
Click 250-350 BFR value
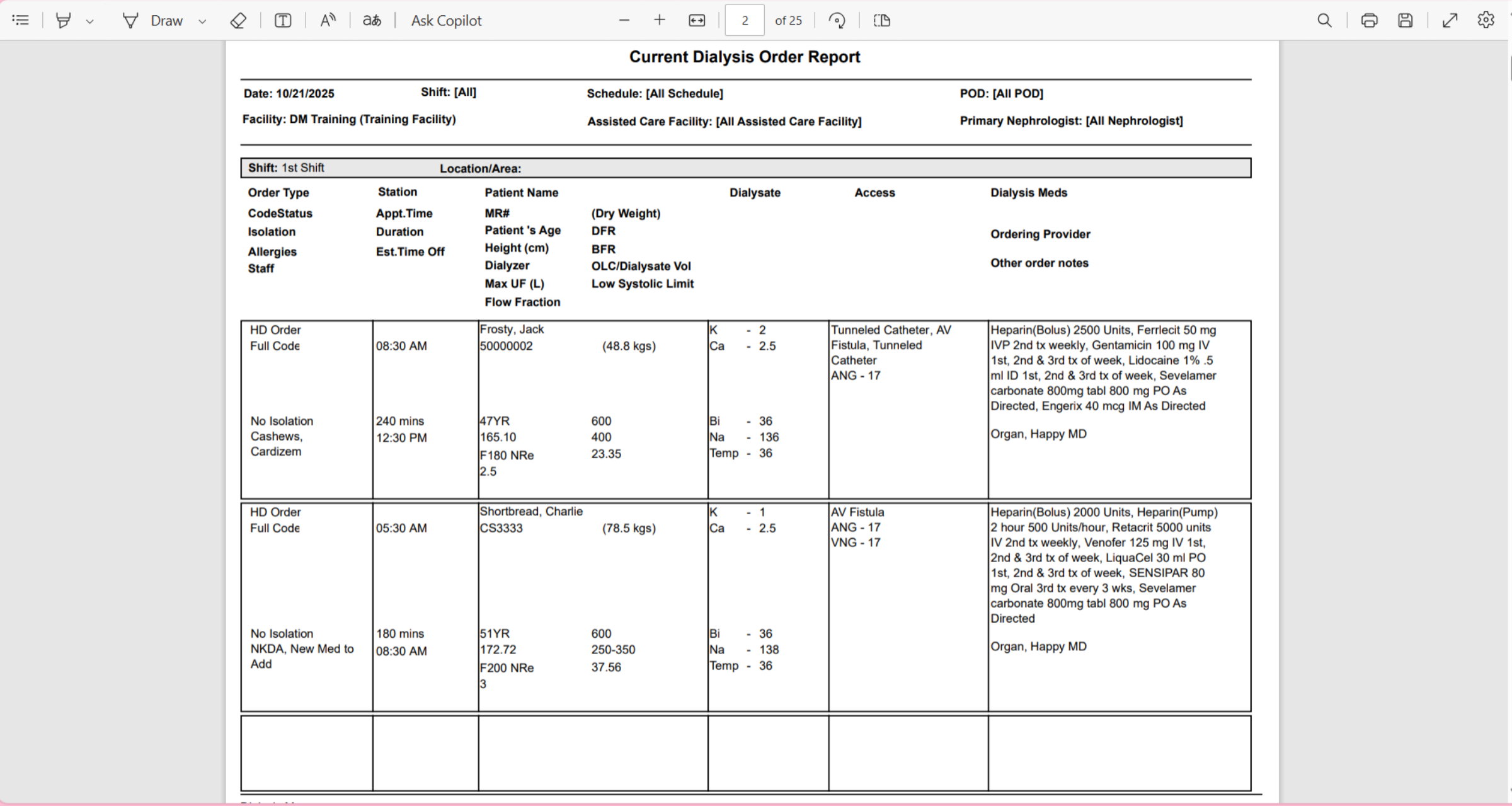click(613, 649)
